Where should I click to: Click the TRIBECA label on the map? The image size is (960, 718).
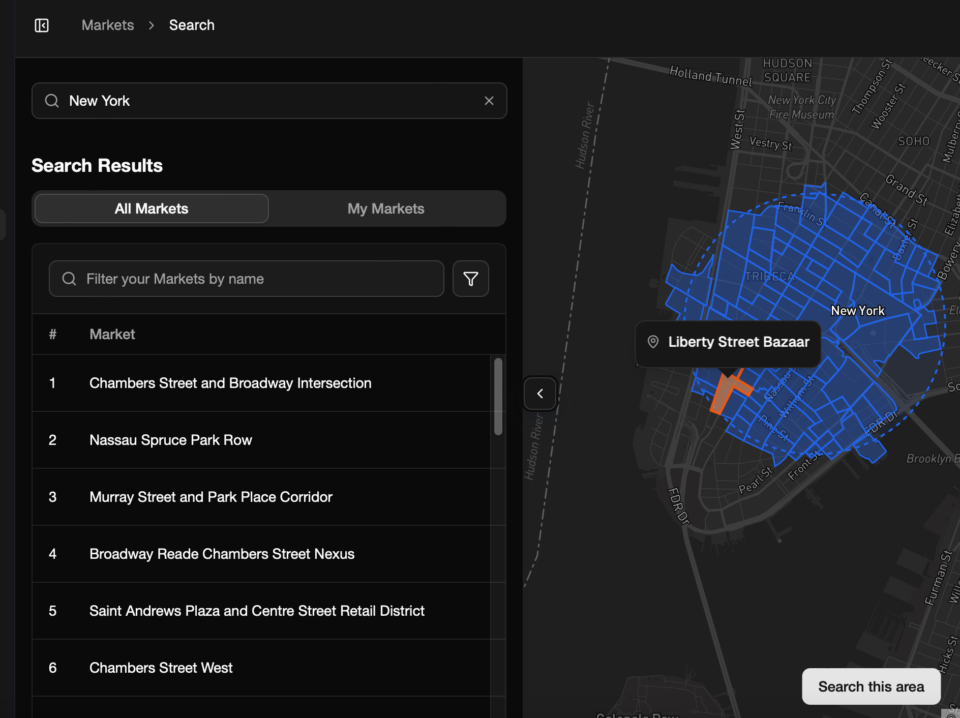(769, 277)
